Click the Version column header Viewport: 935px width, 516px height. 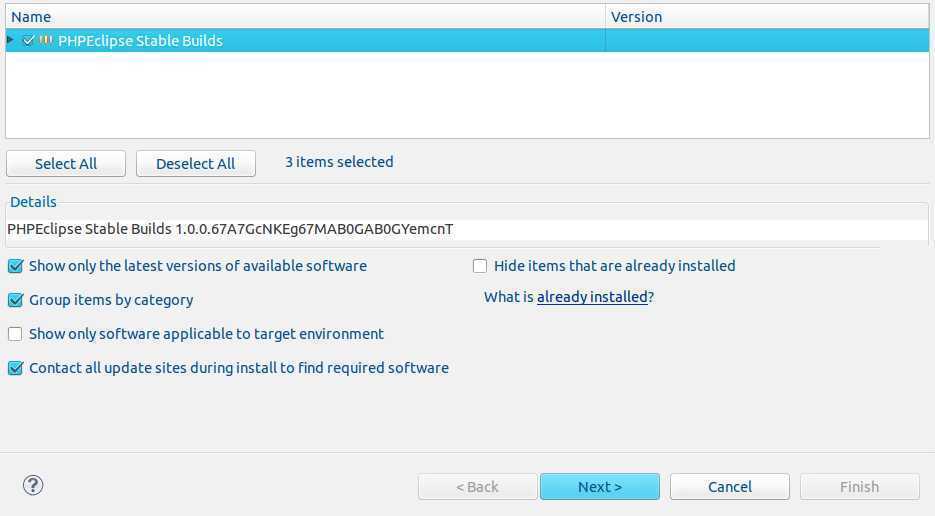[x=767, y=17]
